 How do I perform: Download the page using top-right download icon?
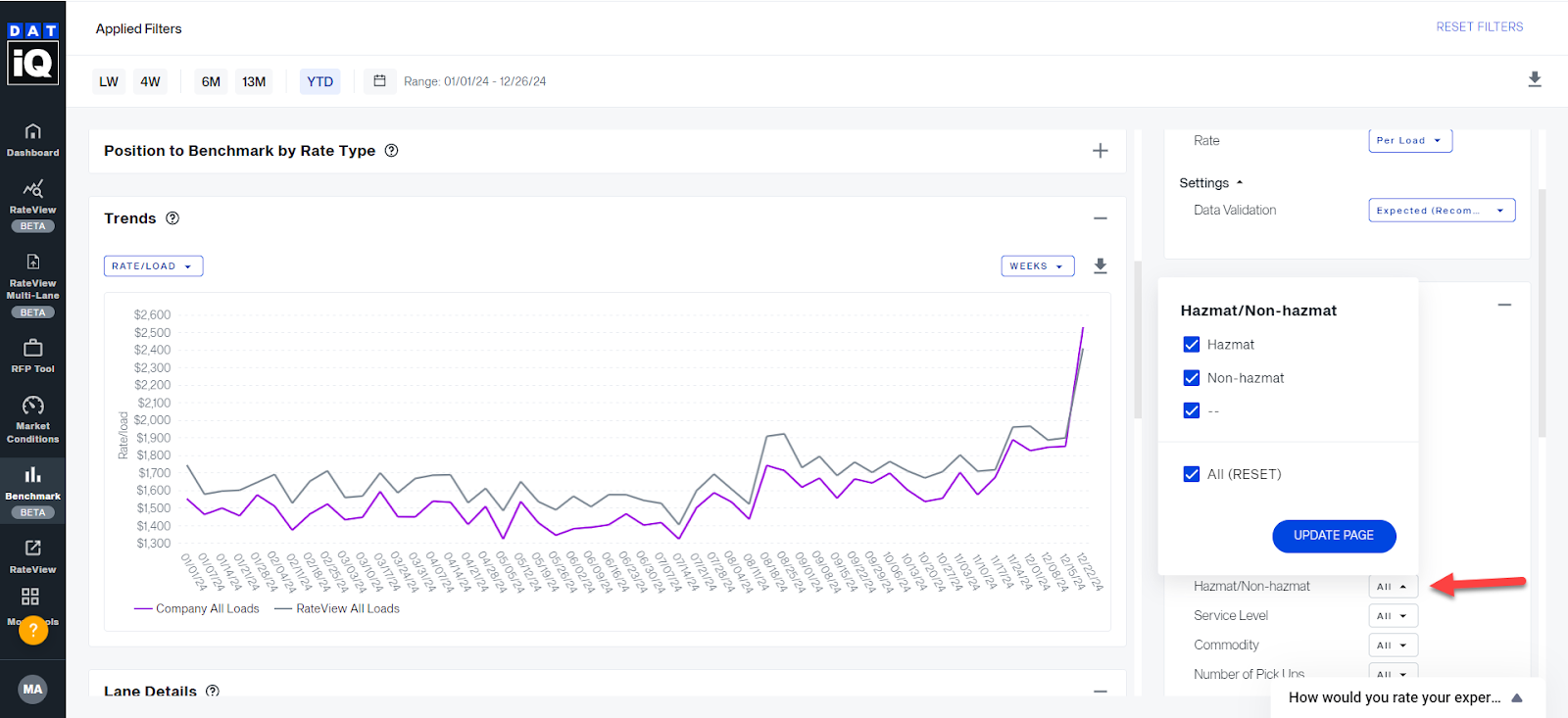[1535, 79]
